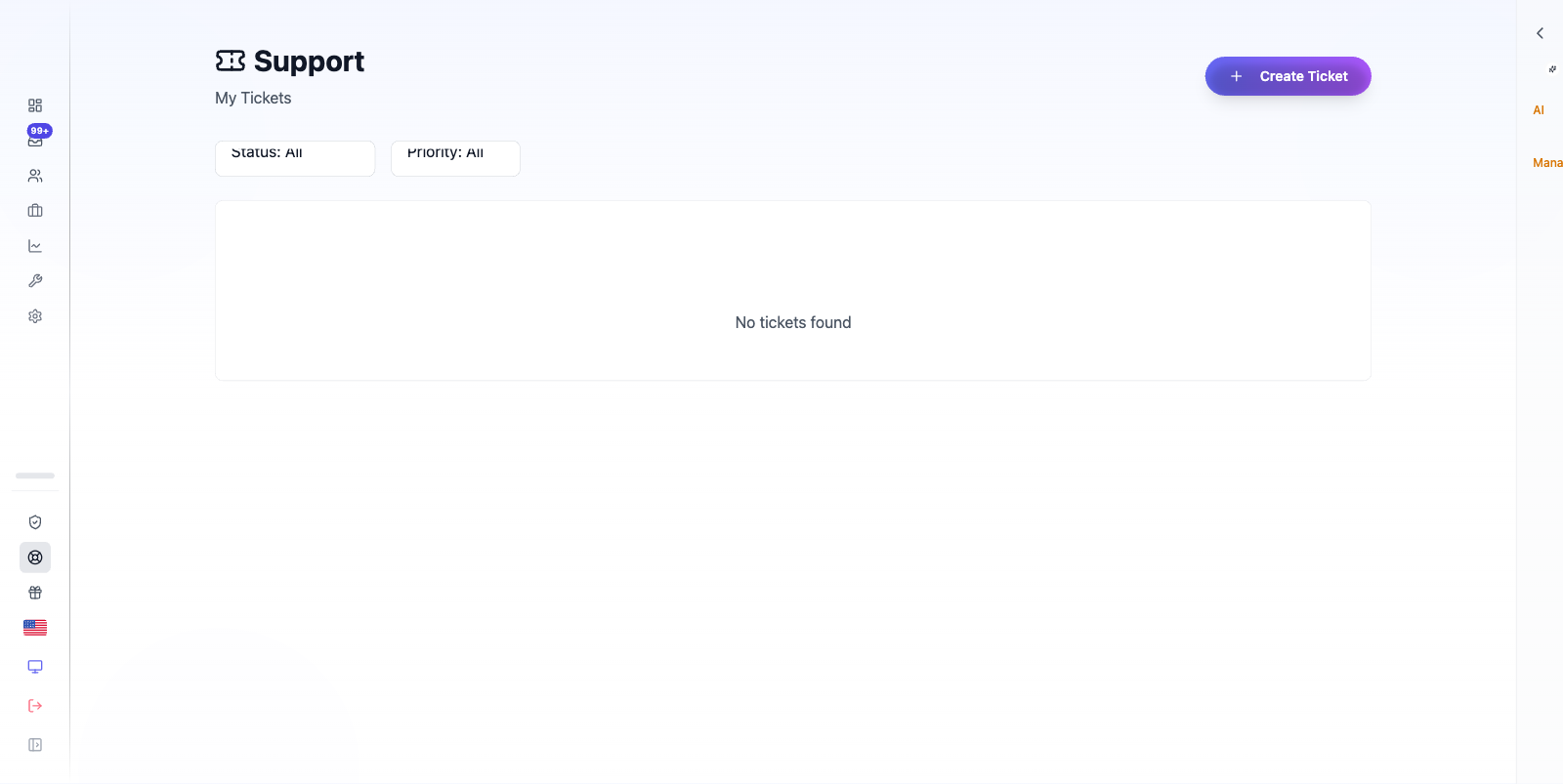
Task: Open the shield check sidebar icon
Action: (35, 522)
